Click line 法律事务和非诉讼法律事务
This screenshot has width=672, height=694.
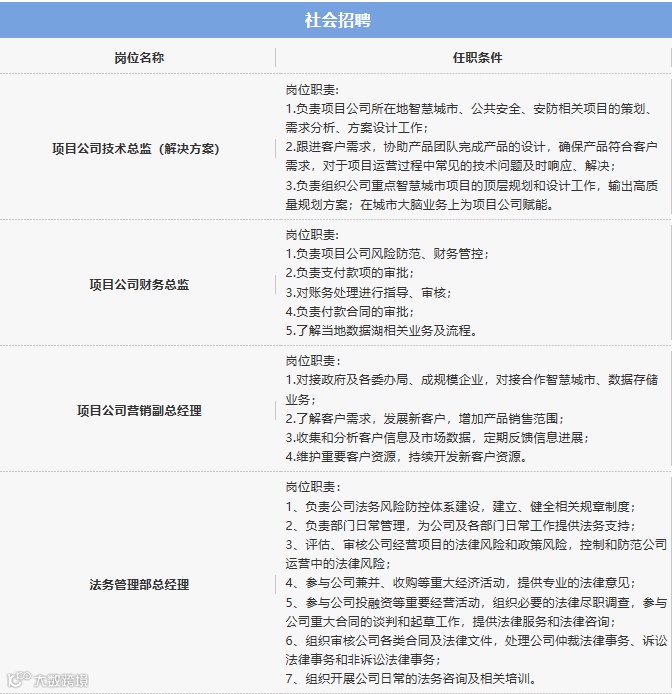point(363,659)
